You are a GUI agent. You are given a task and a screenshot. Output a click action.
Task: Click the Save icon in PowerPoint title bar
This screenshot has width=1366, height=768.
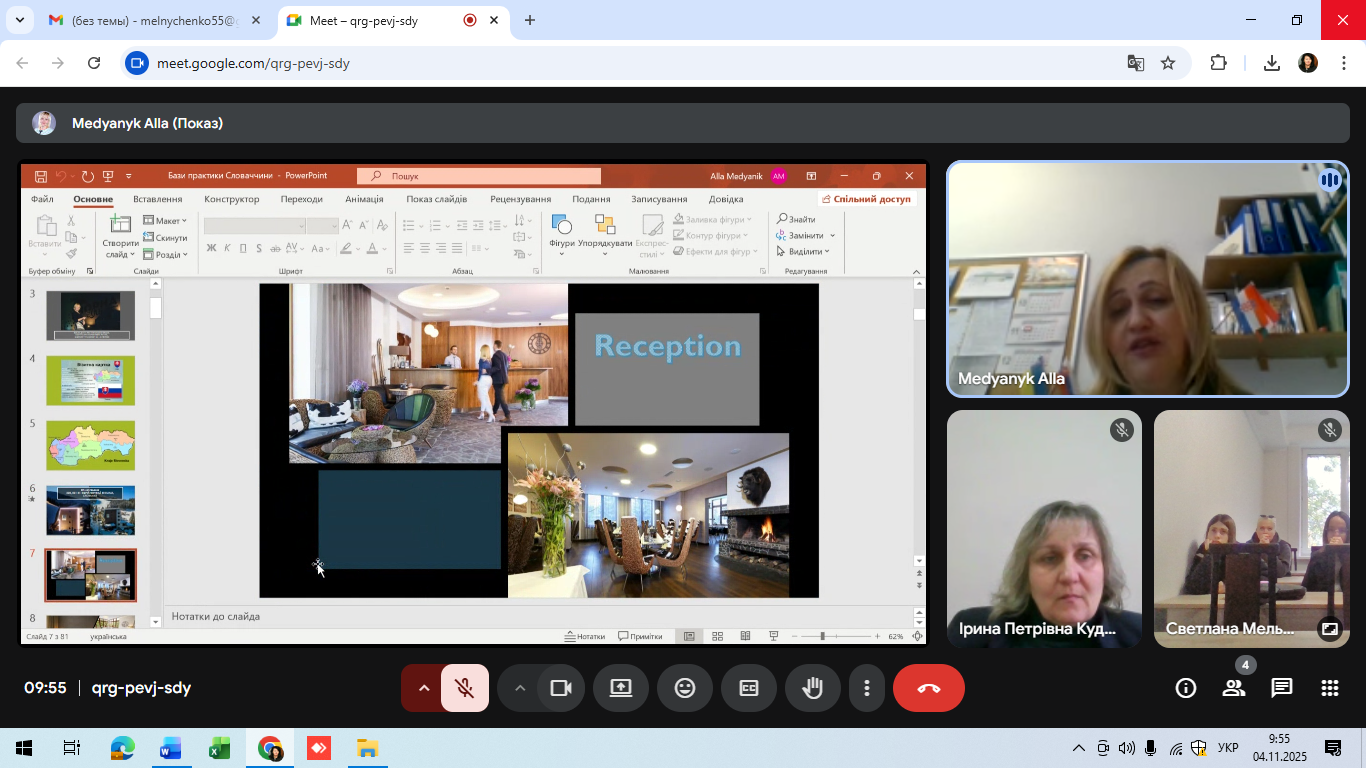[x=41, y=176]
